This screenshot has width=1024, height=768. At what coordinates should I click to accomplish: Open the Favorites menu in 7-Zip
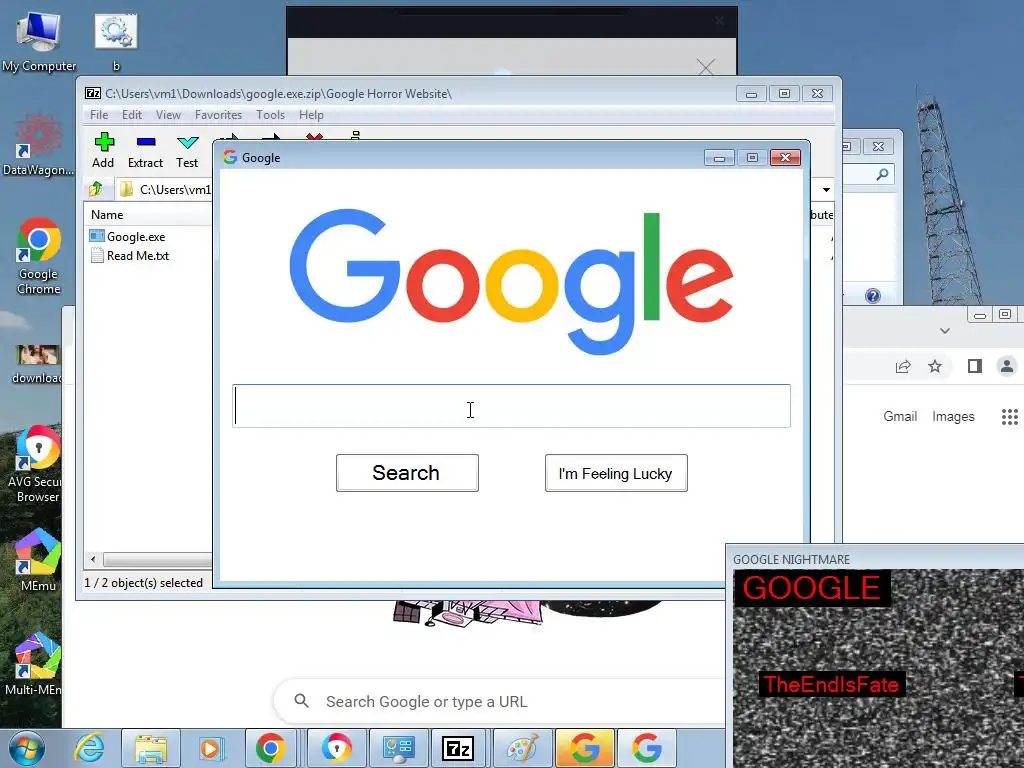tap(218, 115)
